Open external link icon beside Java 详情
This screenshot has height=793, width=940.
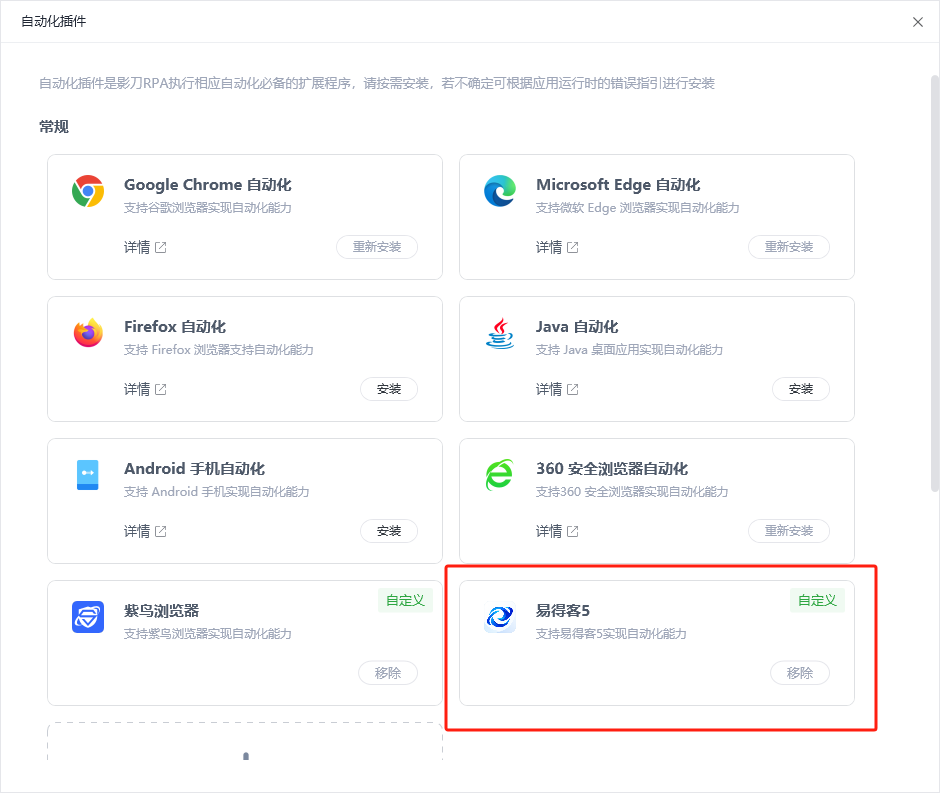(573, 390)
